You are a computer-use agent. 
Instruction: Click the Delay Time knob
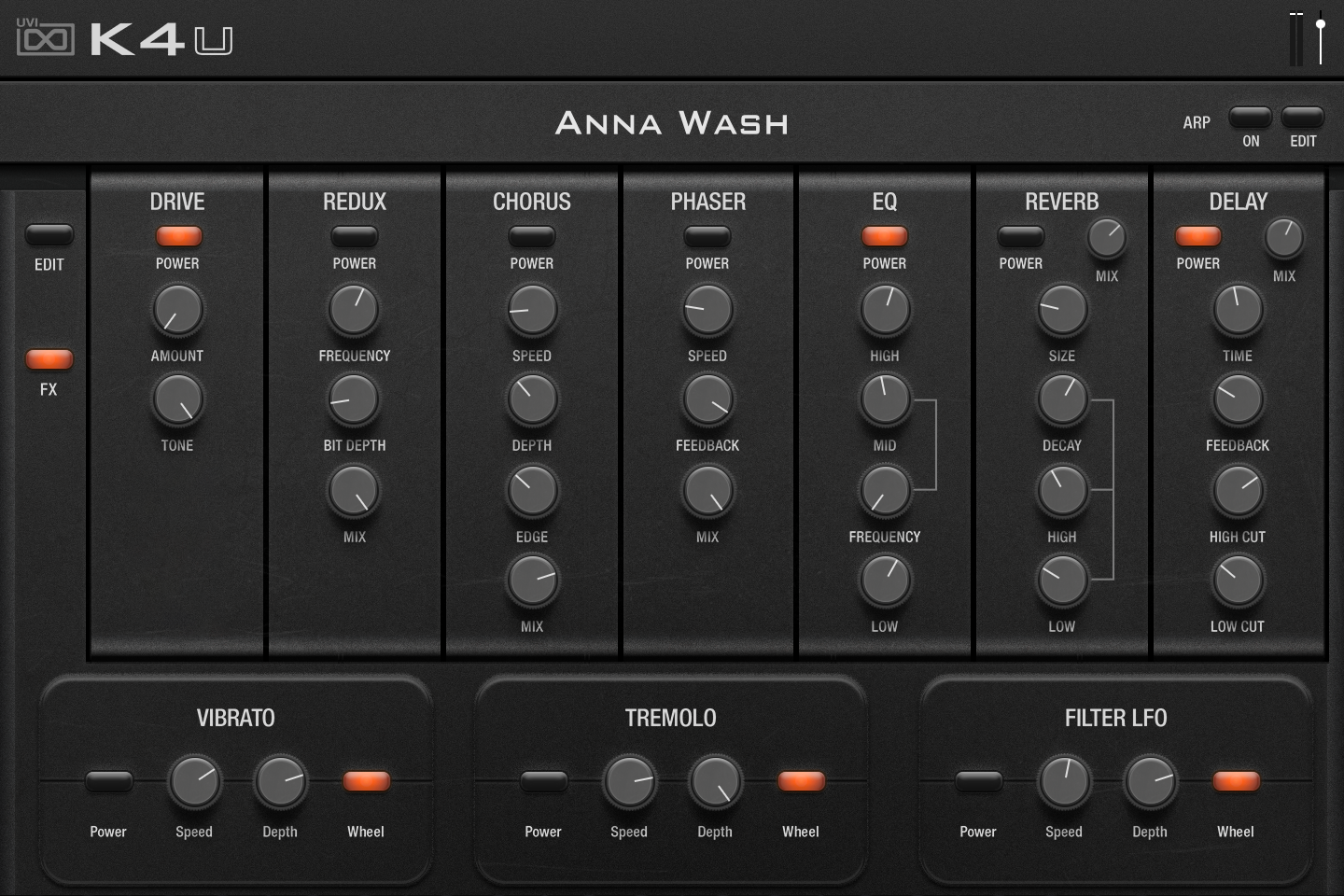[x=1238, y=309]
